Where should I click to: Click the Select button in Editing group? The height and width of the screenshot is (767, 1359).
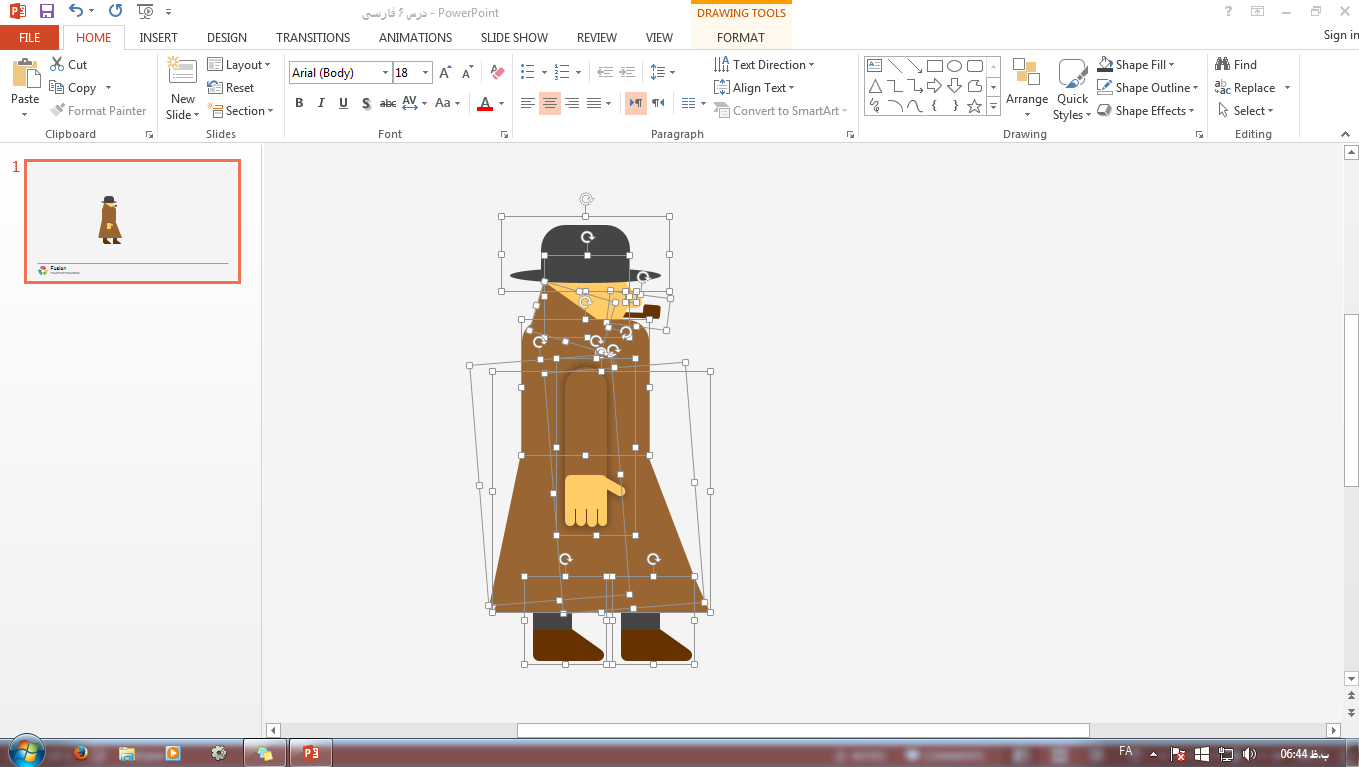click(1245, 111)
